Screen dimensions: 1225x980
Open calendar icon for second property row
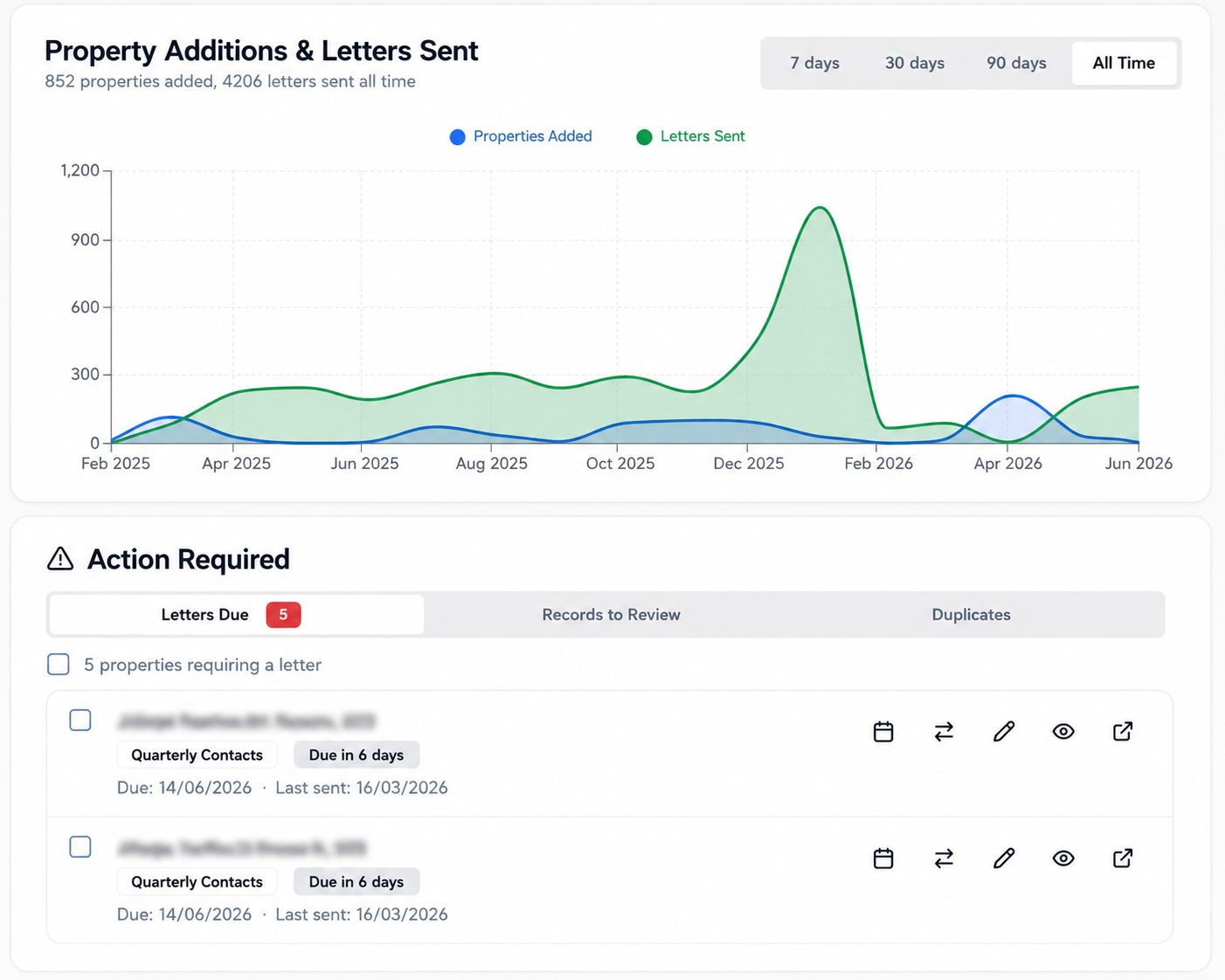click(x=883, y=859)
